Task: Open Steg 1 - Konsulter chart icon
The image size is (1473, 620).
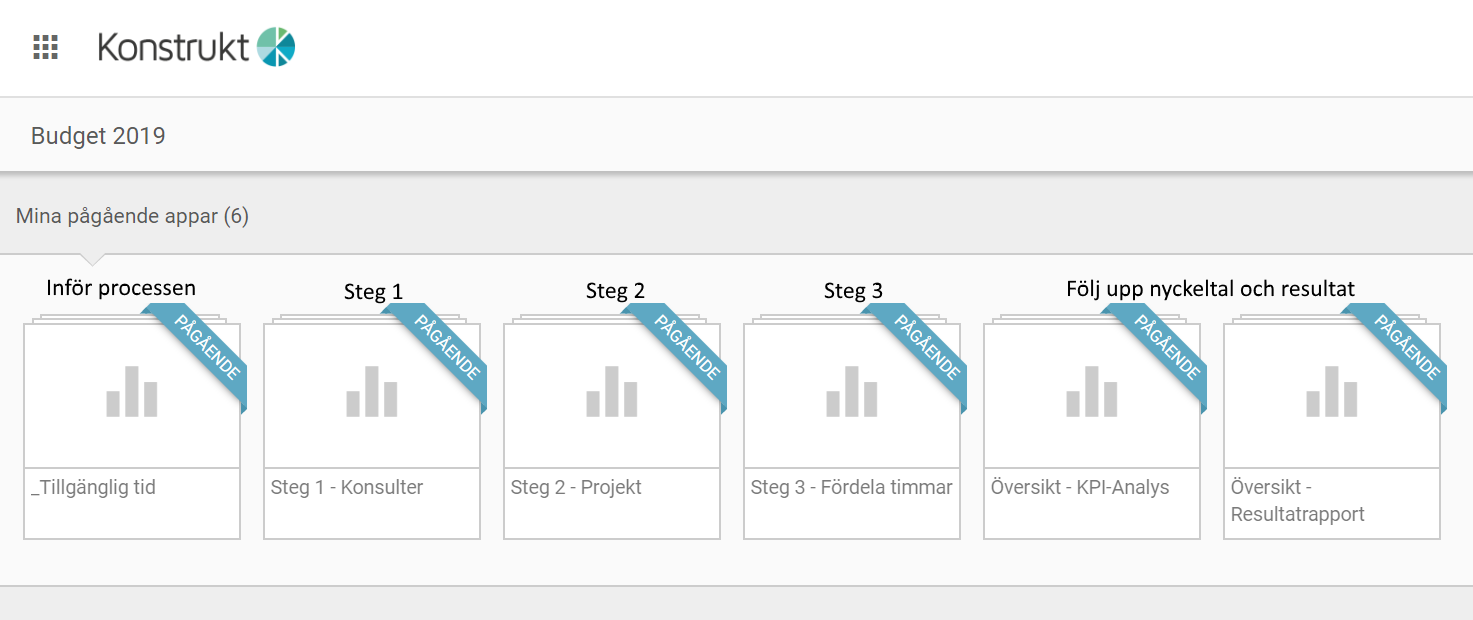Action: coord(372,392)
